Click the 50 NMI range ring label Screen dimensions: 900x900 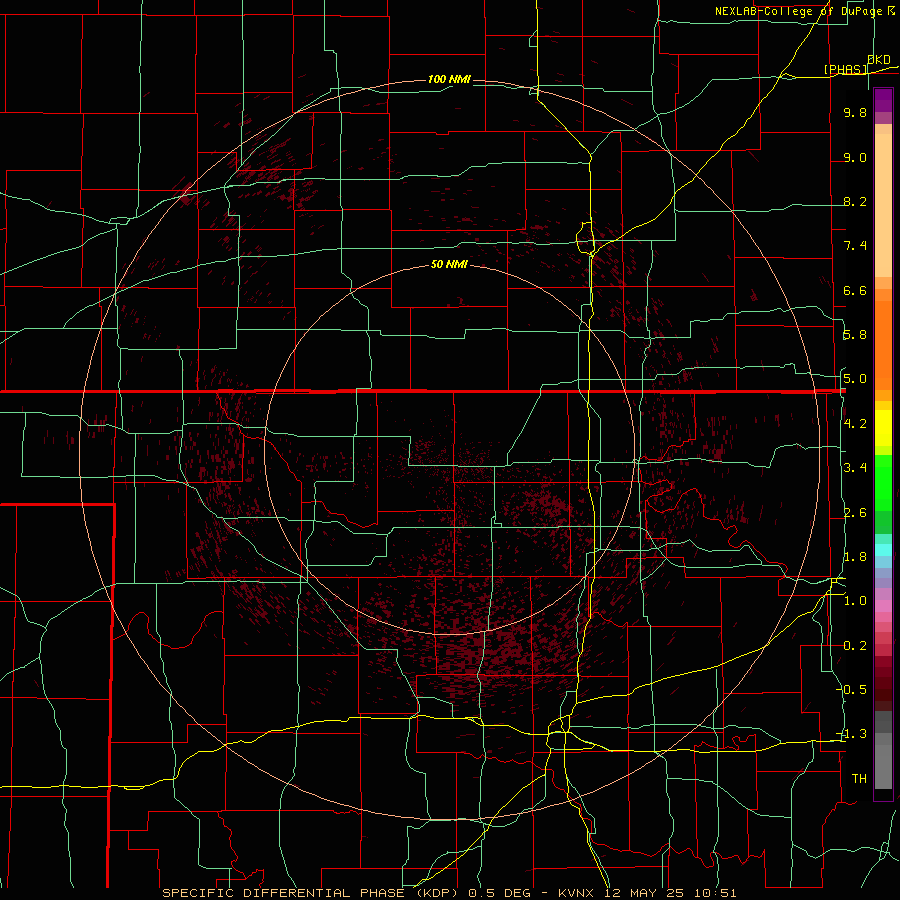pos(449,264)
